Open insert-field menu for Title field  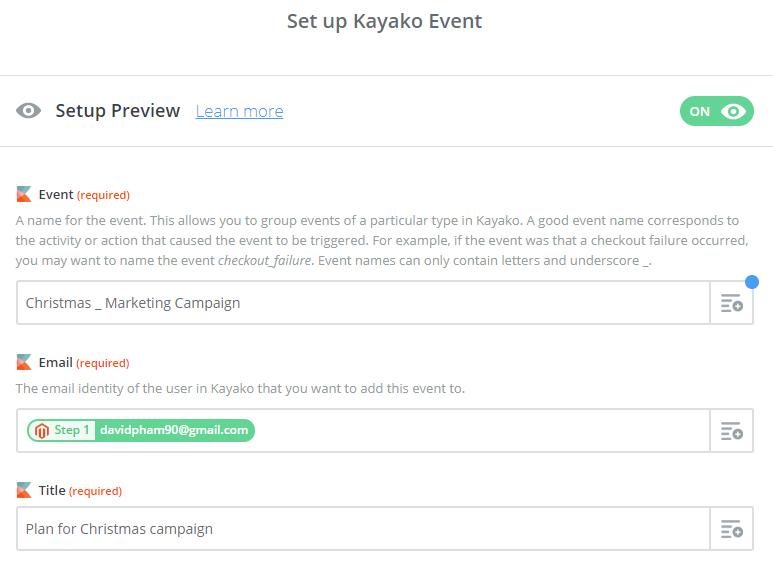pos(731,529)
